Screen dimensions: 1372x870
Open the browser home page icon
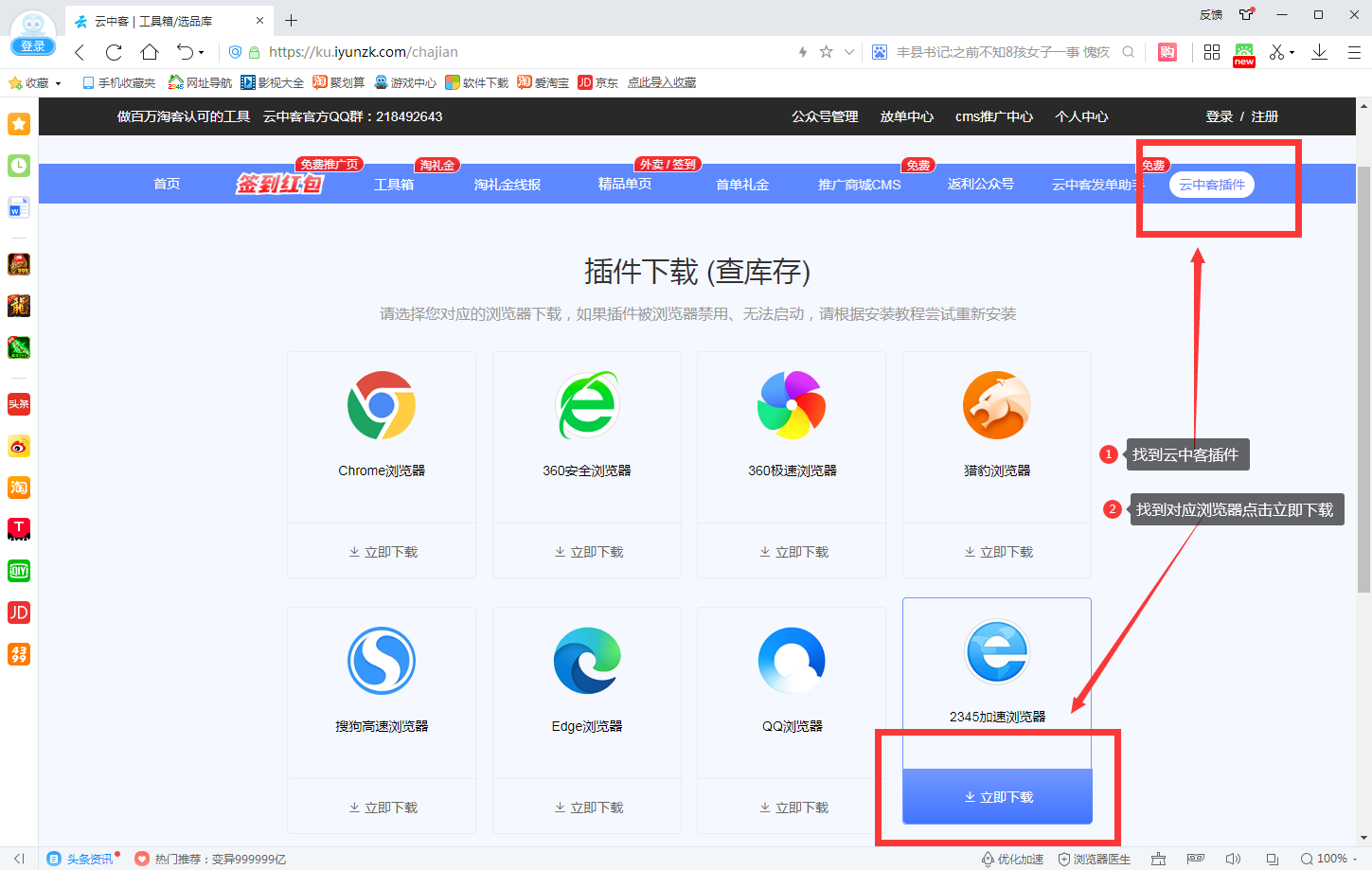tap(150, 52)
